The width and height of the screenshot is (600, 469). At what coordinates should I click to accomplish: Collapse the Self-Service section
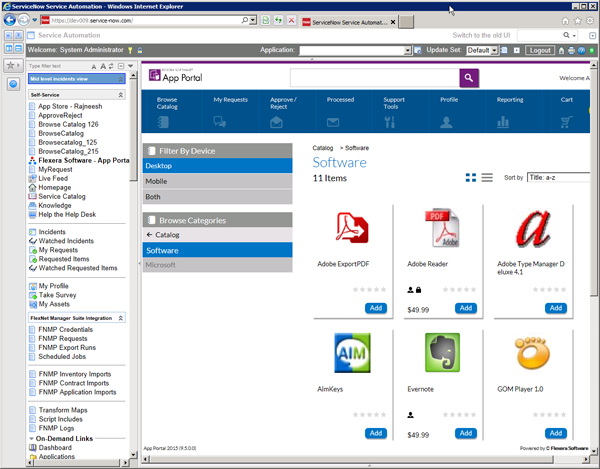[x=121, y=94]
